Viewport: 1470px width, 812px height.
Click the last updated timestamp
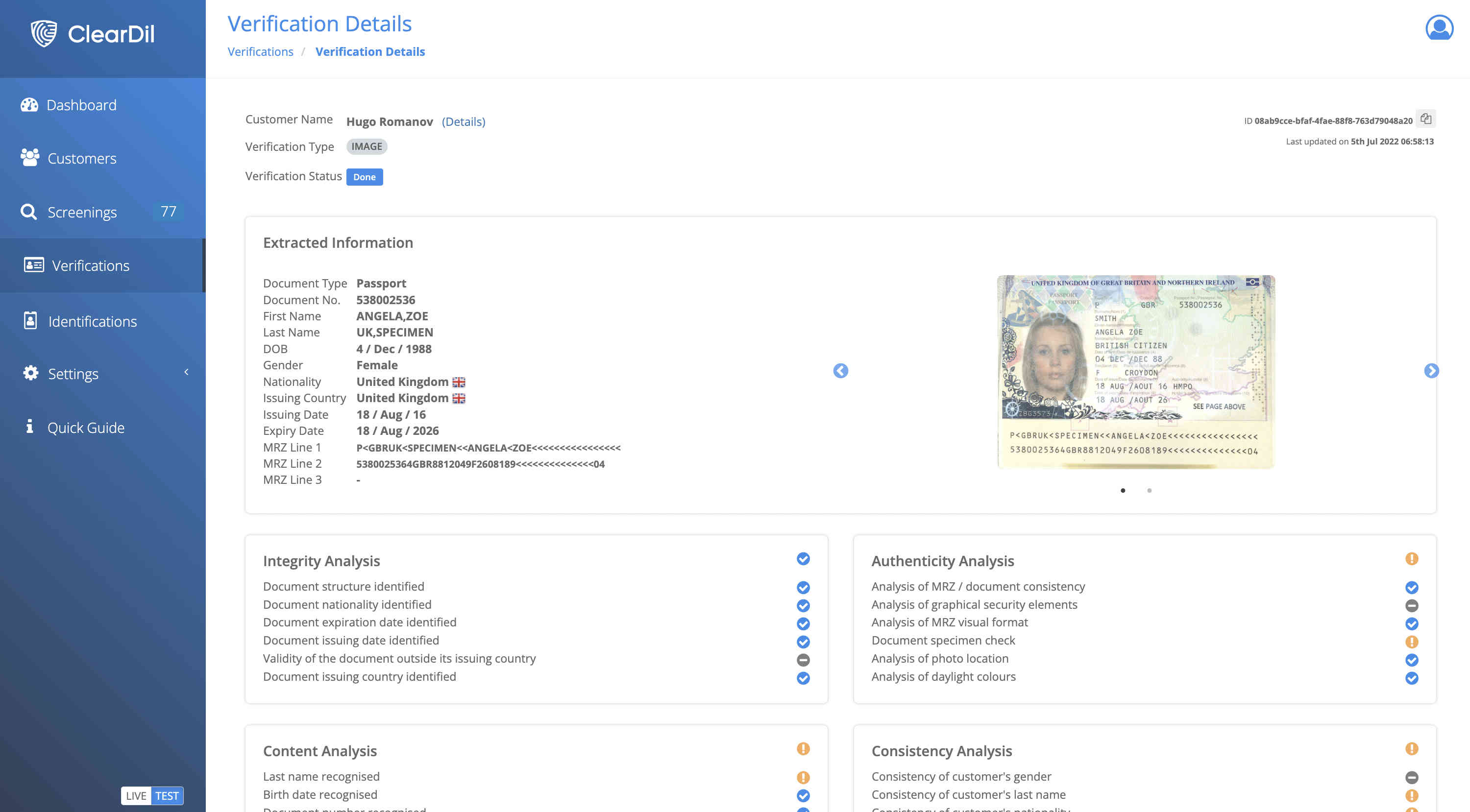(1392, 142)
